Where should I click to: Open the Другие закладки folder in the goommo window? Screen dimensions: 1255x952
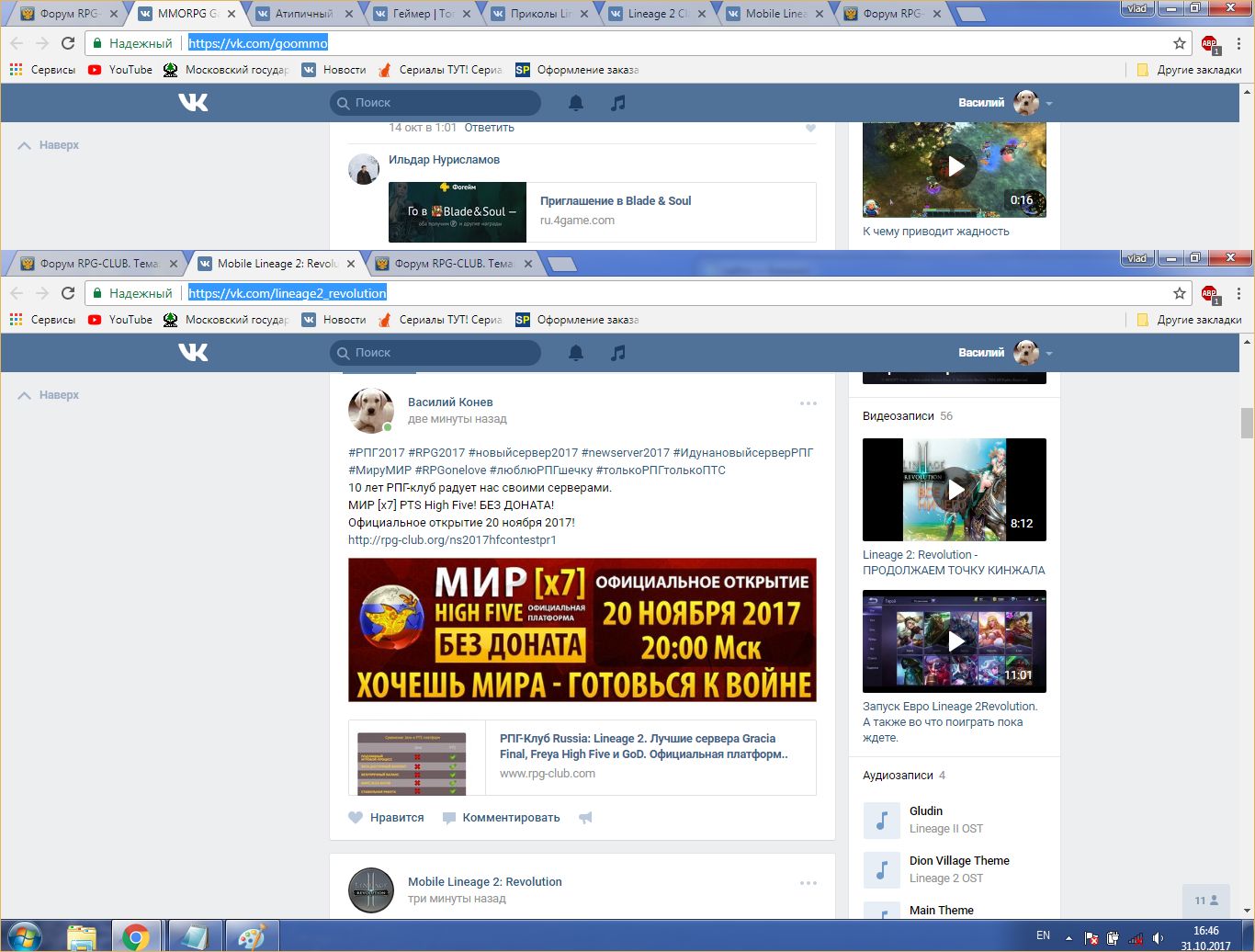pyautogui.click(x=1189, y=69)
